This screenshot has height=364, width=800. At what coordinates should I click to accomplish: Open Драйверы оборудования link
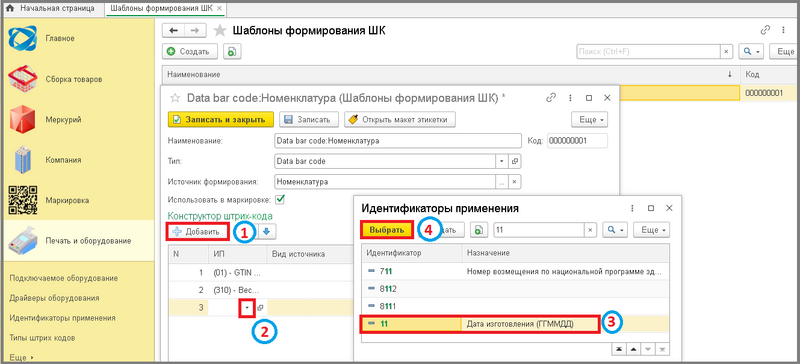[x=55, y=298]
